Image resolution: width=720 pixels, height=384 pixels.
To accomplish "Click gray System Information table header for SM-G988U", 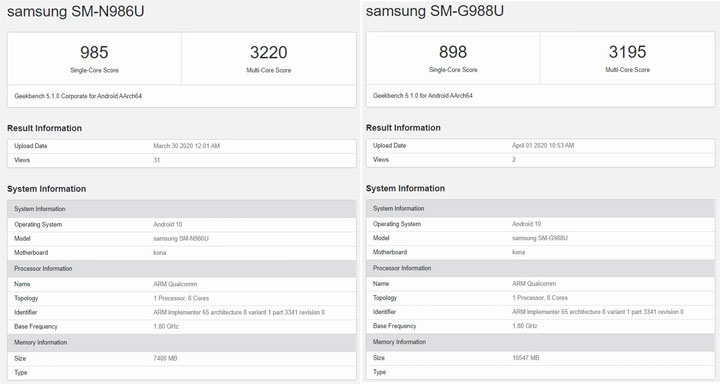I will 540,209.
